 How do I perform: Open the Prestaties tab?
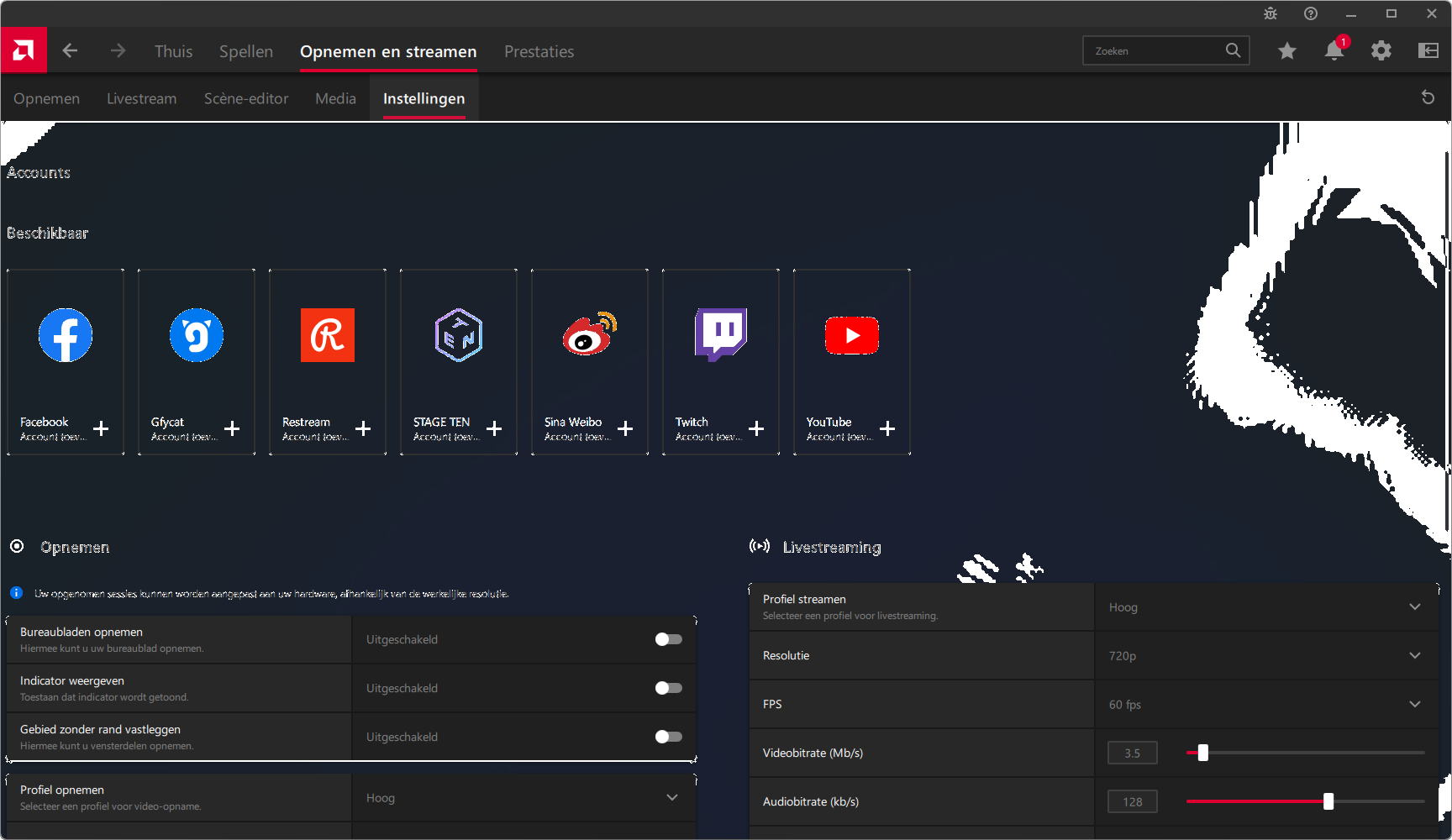coord(539,51)
